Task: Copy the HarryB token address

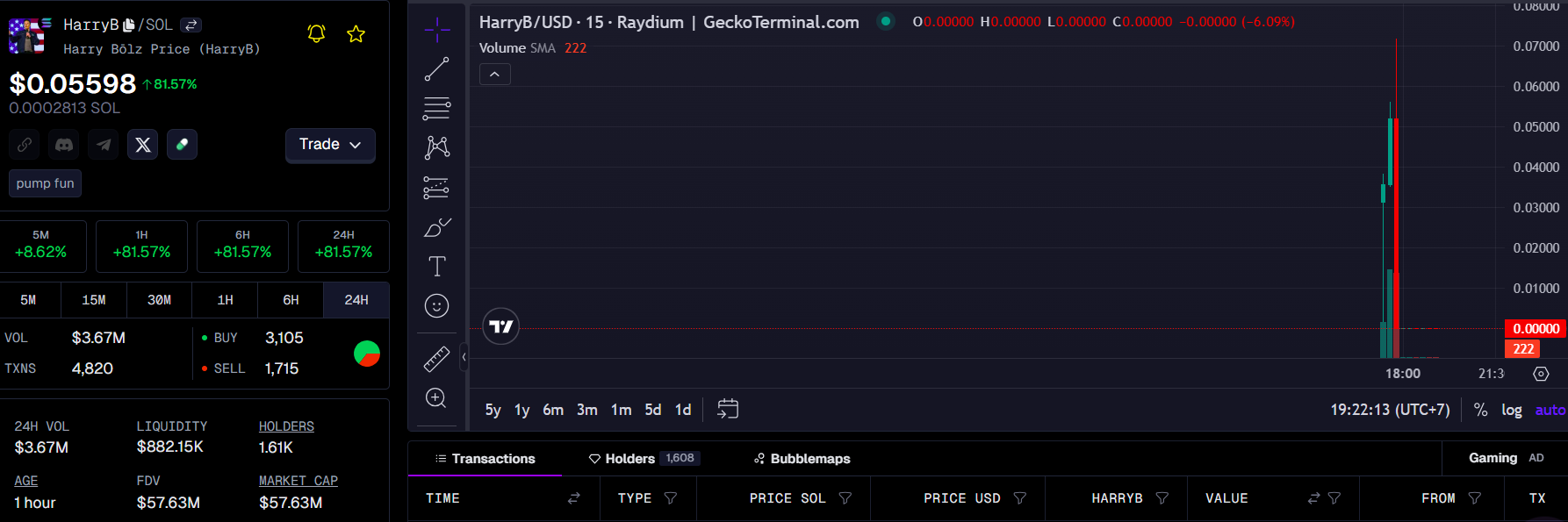Action: click(129, 25)
